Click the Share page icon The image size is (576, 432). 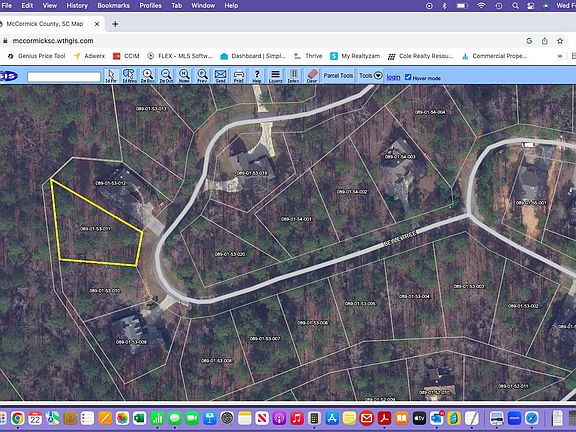coord(545,41)
